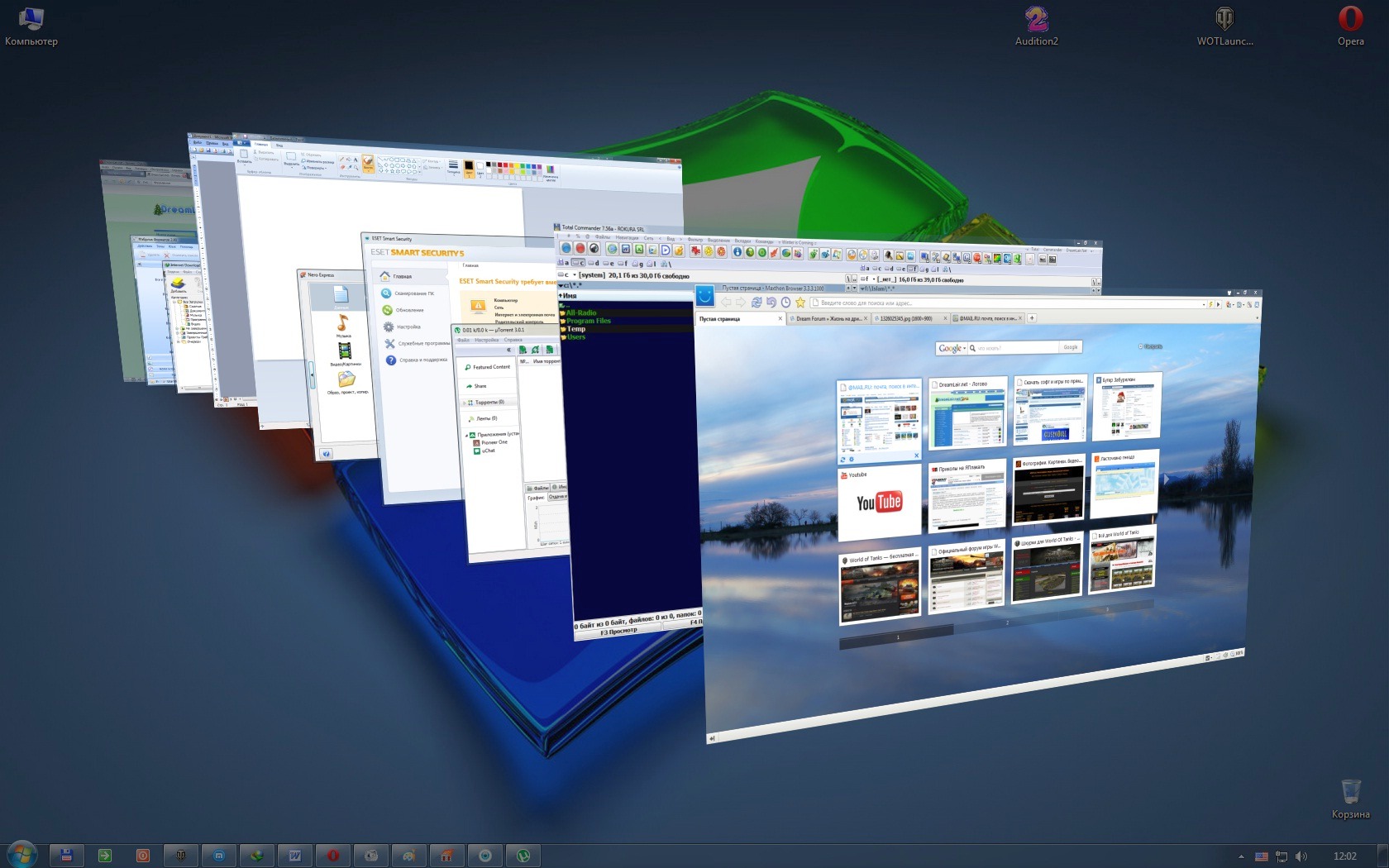1389x868 pixels.
Task: Switch to the Пустая страница tab in Maxthon
Action: [x=740, y=318]
